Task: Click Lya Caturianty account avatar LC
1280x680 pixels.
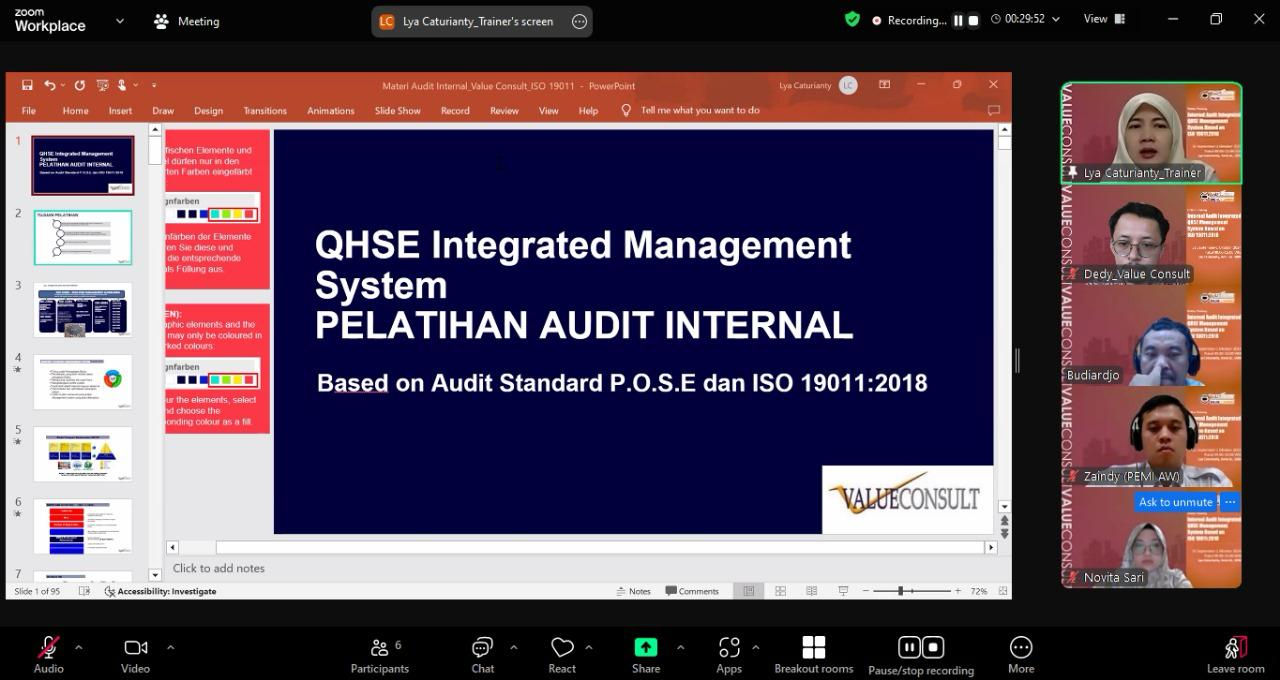Action: (848, 85)
